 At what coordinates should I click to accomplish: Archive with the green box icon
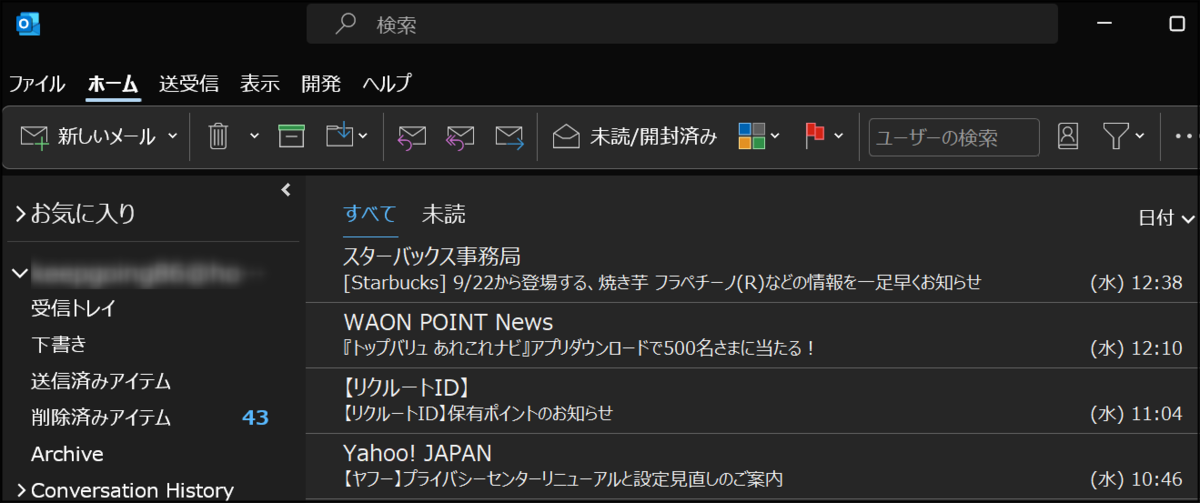coord(291,137)
